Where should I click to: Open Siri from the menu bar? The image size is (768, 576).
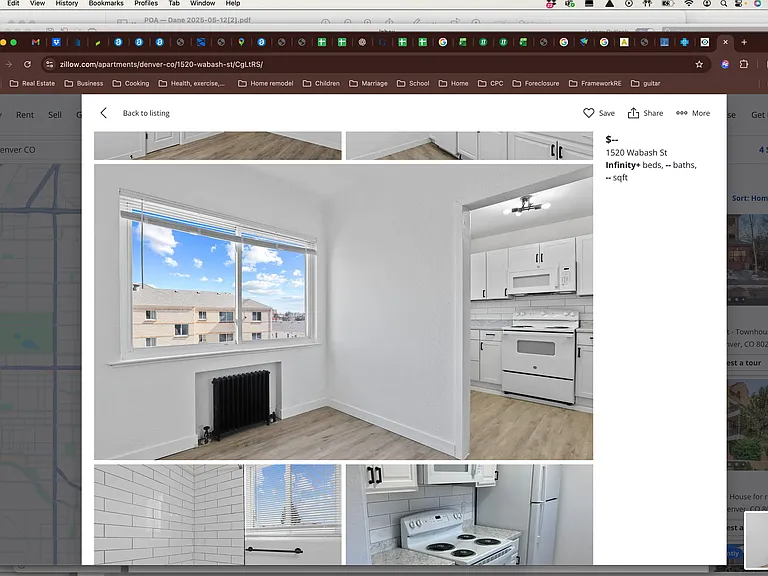pyautogui.click(x=758, y=3)
